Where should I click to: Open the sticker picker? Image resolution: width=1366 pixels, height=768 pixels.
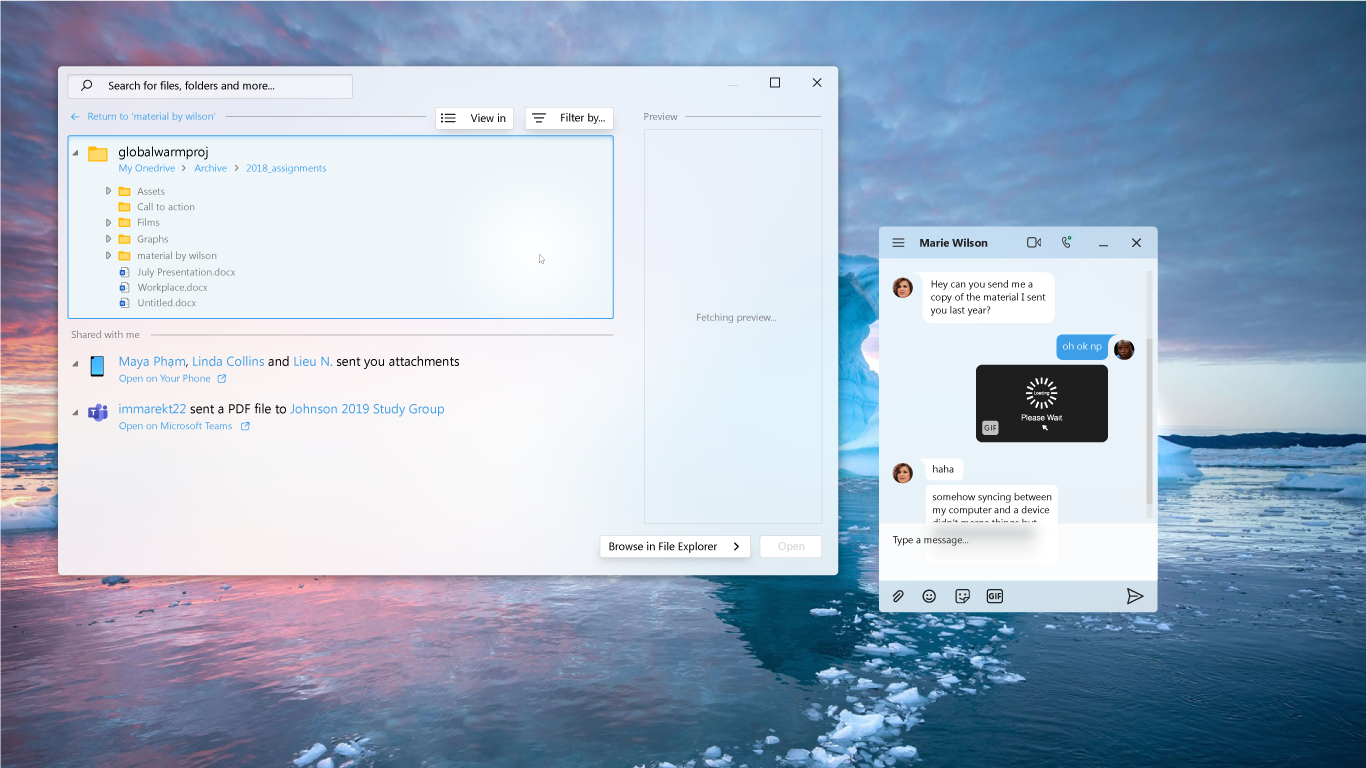pyautogui.click(x=962, y=595)
